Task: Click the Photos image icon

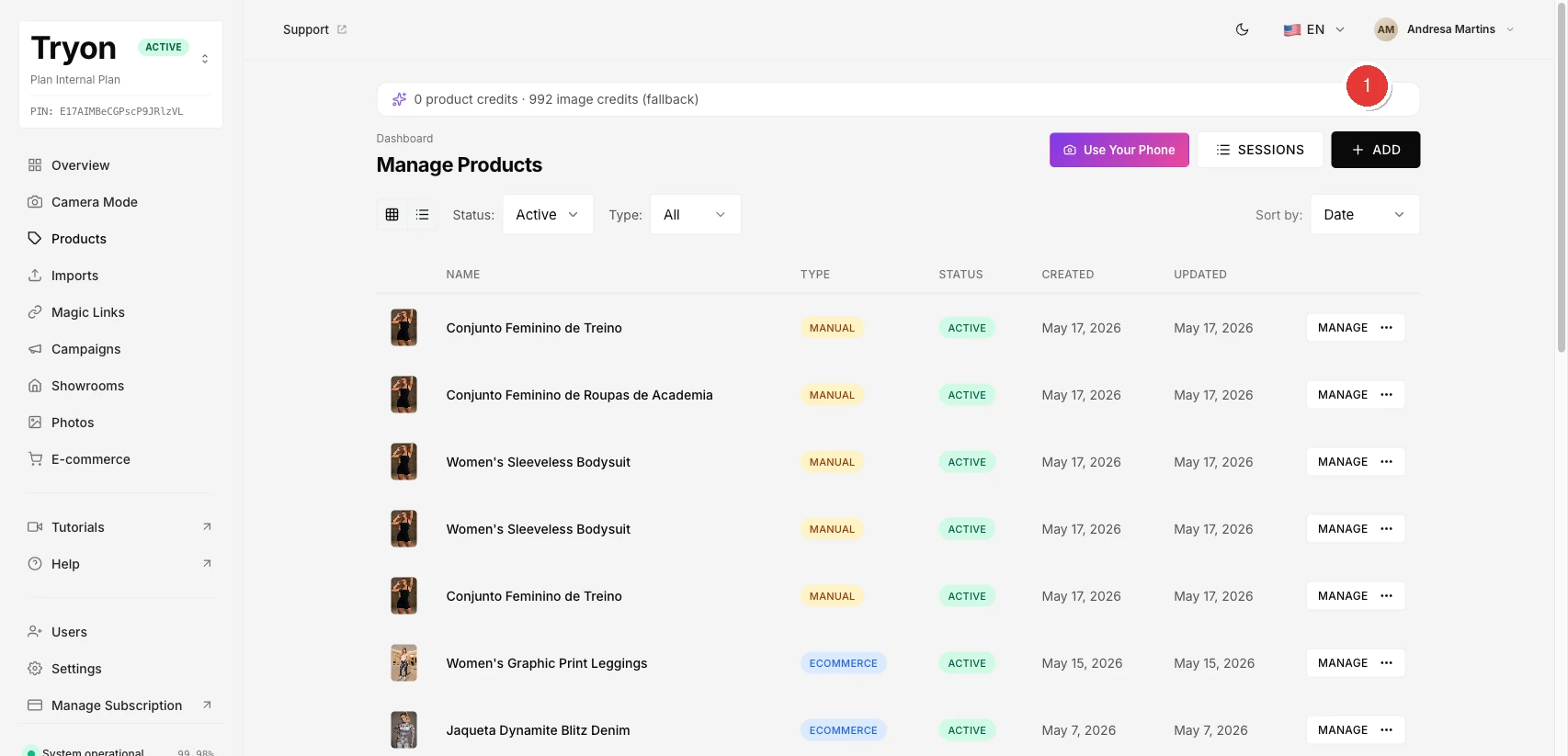Action: coord(35,423)
